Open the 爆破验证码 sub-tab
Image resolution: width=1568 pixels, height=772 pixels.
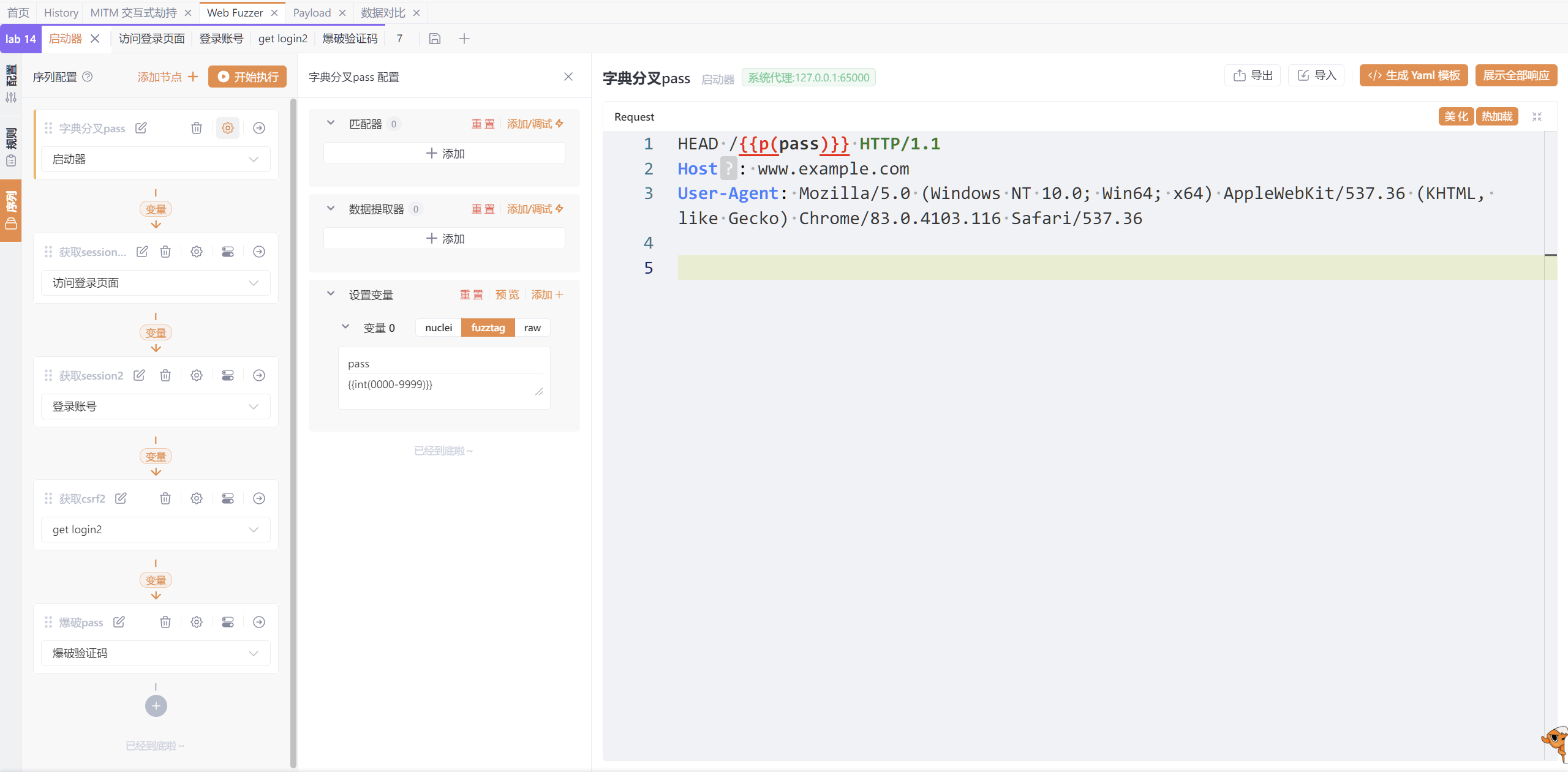[x=350, y=39]
